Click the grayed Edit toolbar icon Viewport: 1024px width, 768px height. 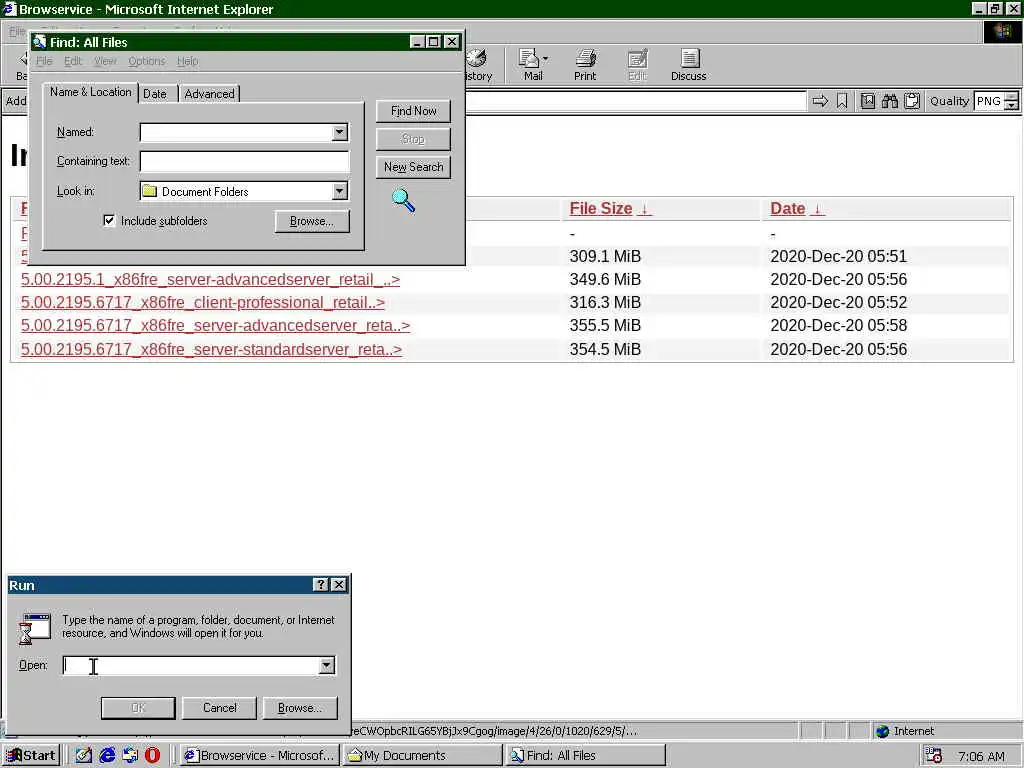pos(637,64)
